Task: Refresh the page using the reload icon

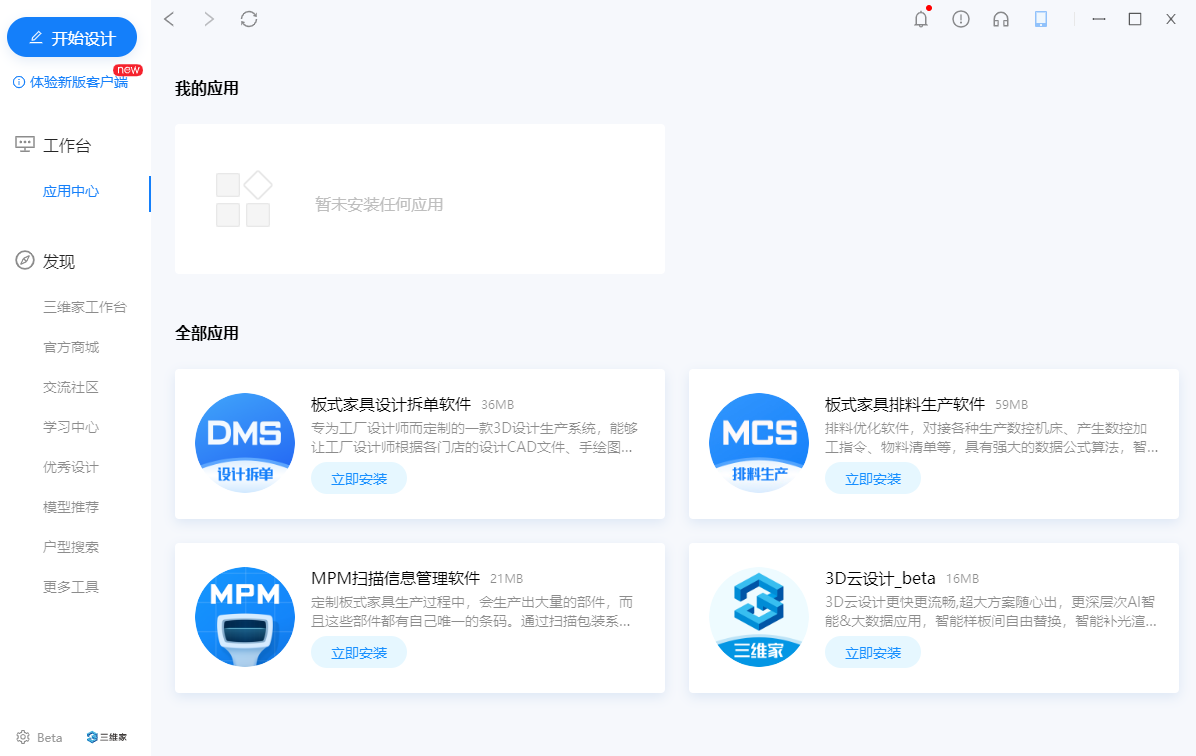Action: tap(249, 19)
